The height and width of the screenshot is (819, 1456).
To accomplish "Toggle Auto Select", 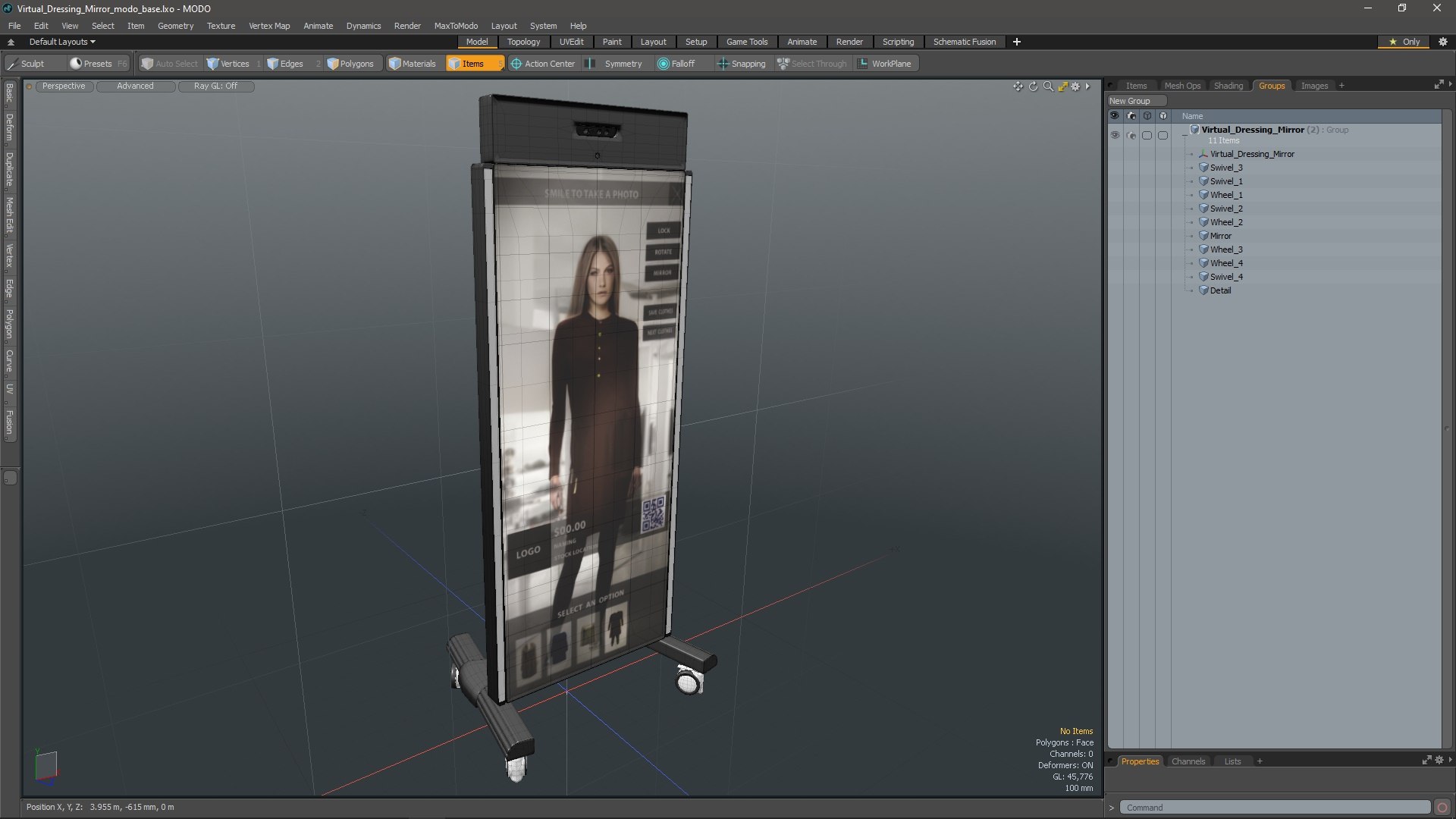I will click(169, 64).
